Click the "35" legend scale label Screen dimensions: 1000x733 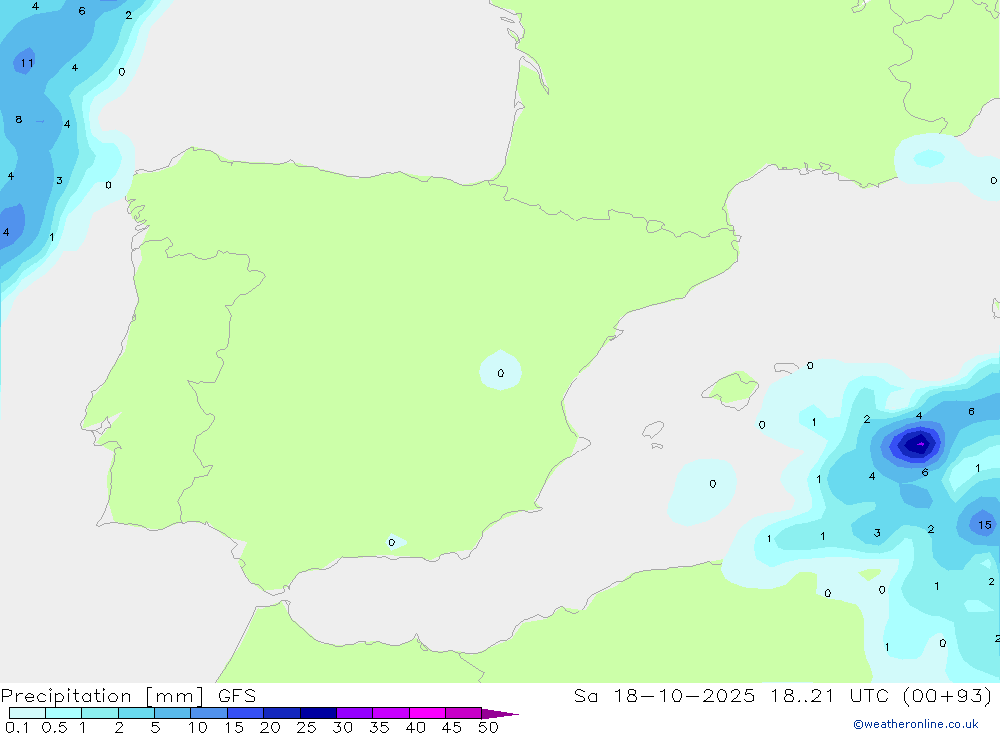coord(379,727)
